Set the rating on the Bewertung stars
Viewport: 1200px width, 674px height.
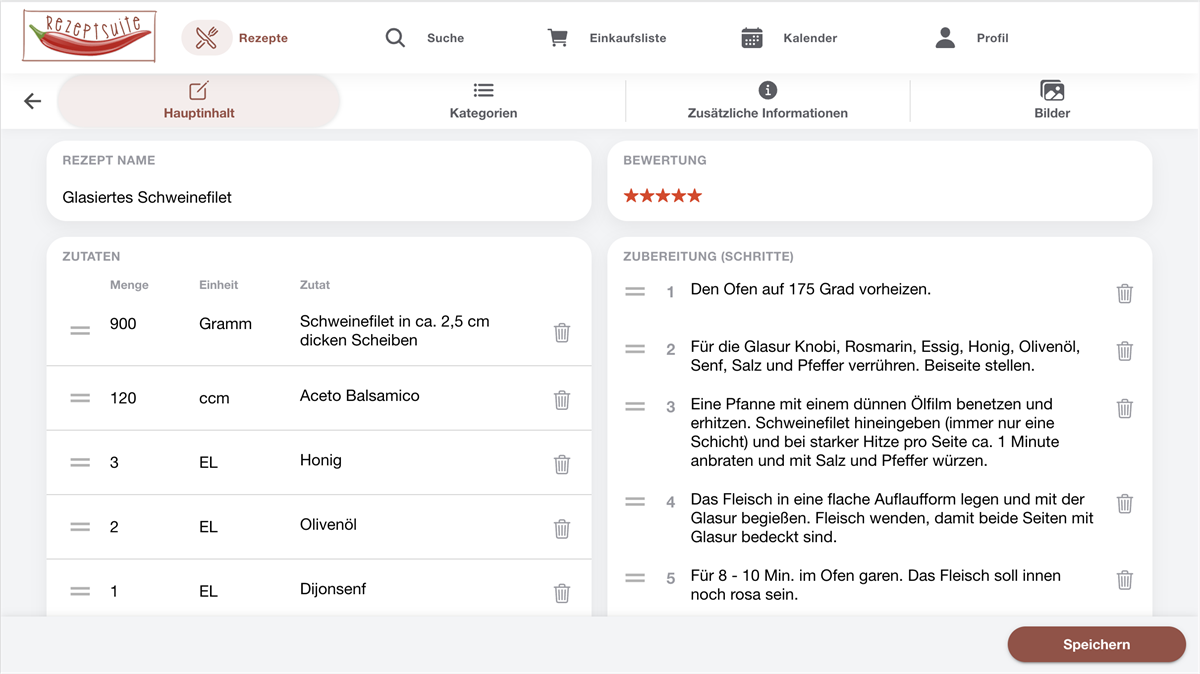point(663,196)
